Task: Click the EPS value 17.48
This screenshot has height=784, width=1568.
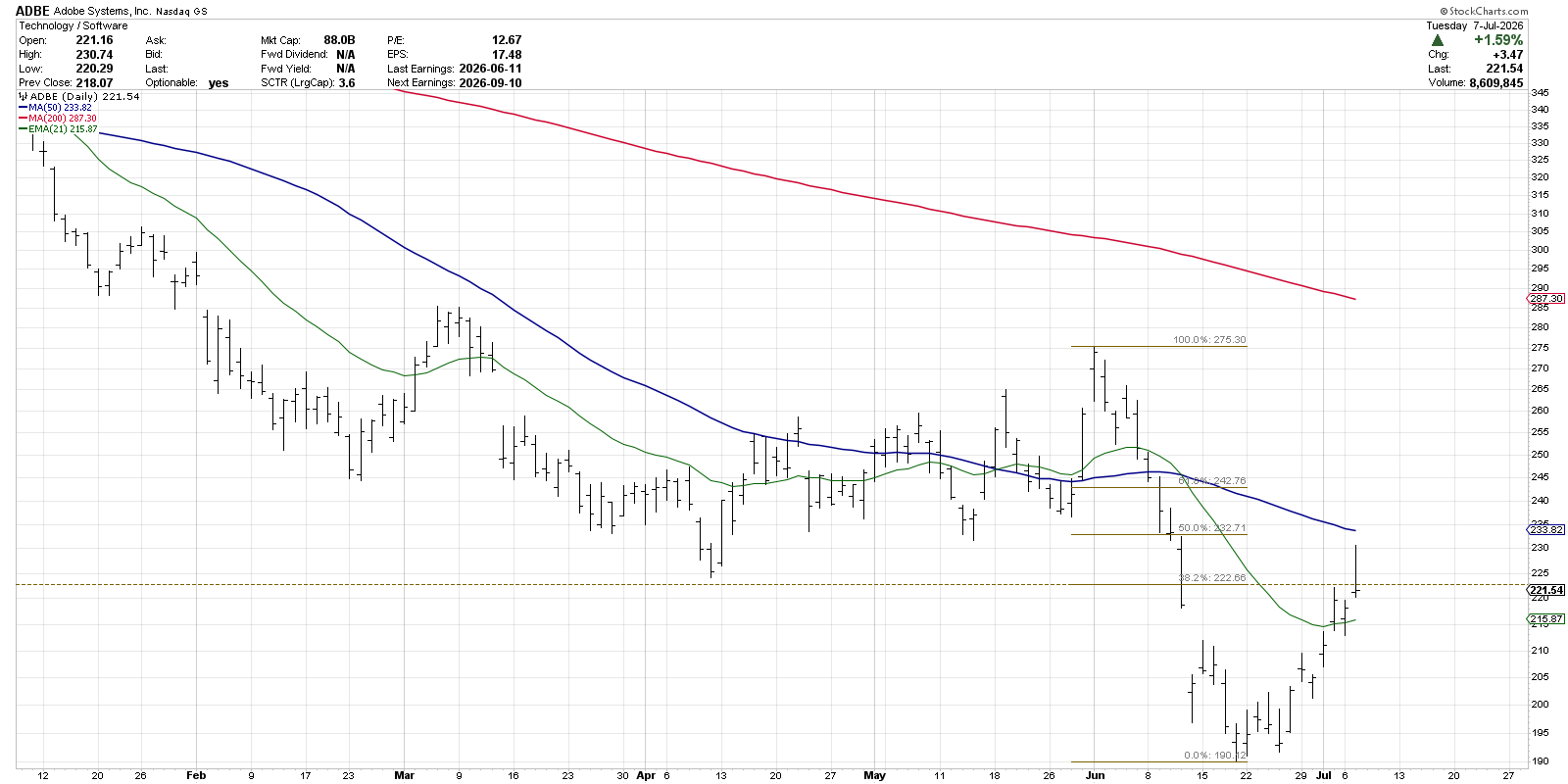Action: (507, 55)
